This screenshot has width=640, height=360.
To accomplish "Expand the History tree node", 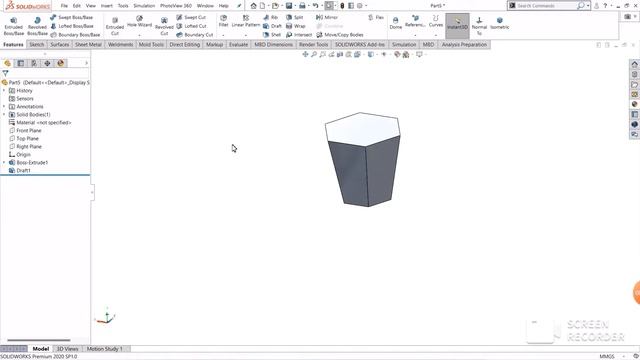I will click(4, 91).
